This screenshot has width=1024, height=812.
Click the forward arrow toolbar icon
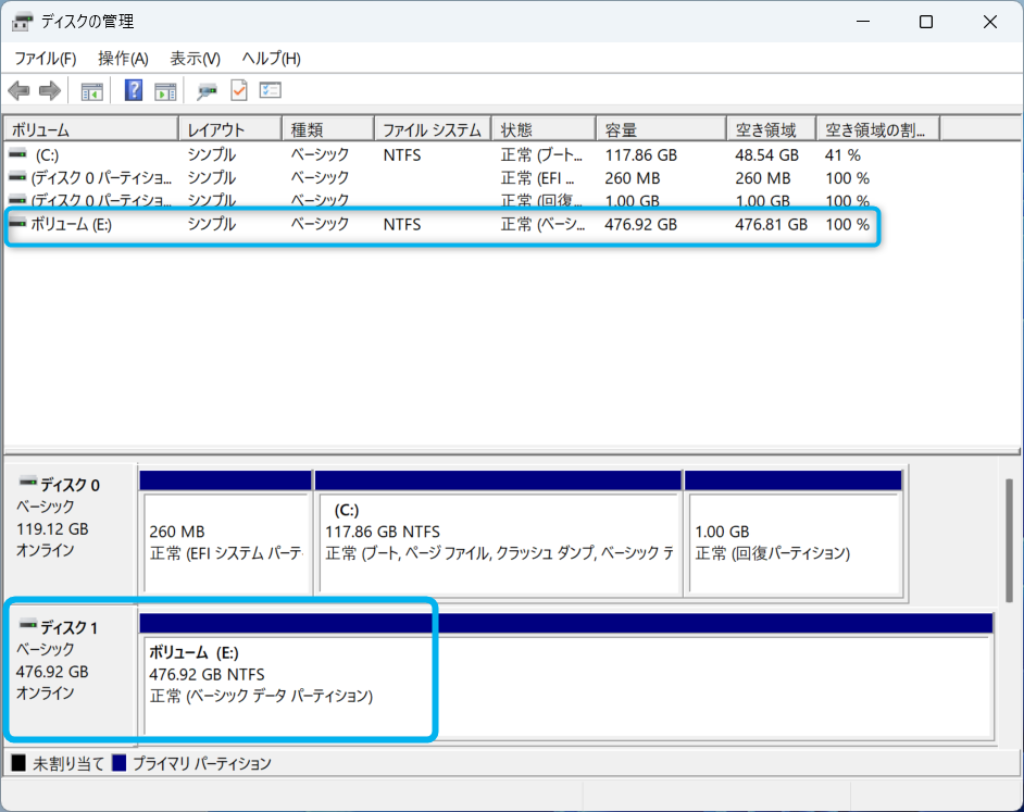pos(49,91)
